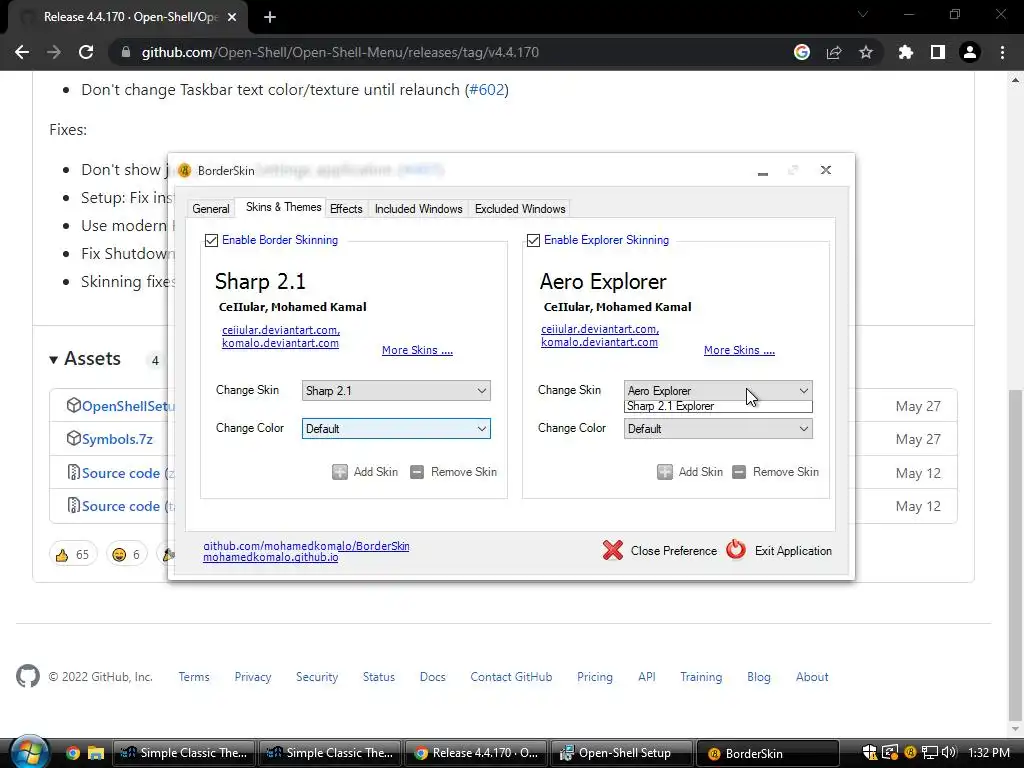The height and width of the screenshot is (768, 1024).
Task: Bookmark this page with the star icon
Action: pos(866,52)
